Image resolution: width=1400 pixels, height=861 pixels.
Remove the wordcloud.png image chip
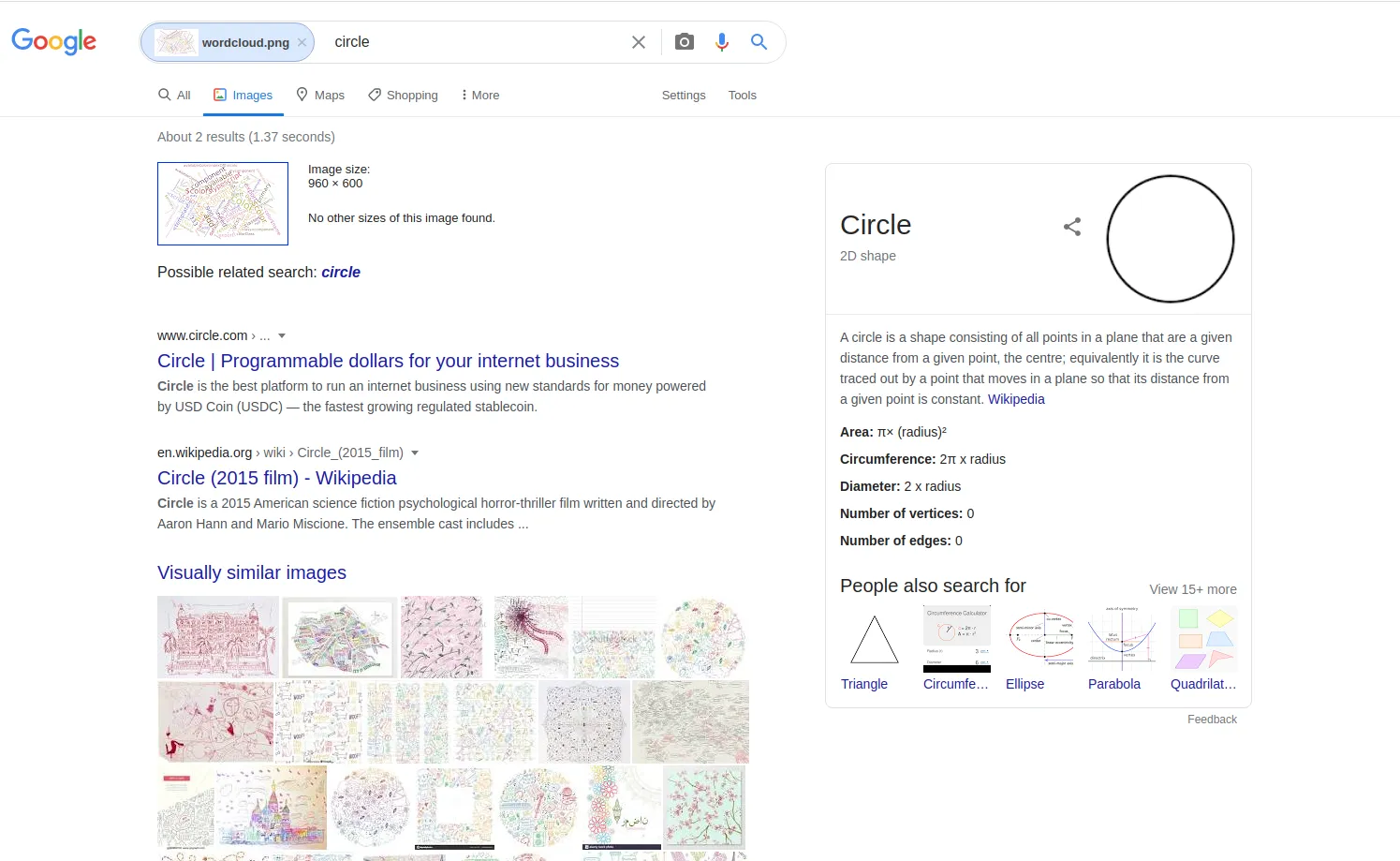point(302,42)
